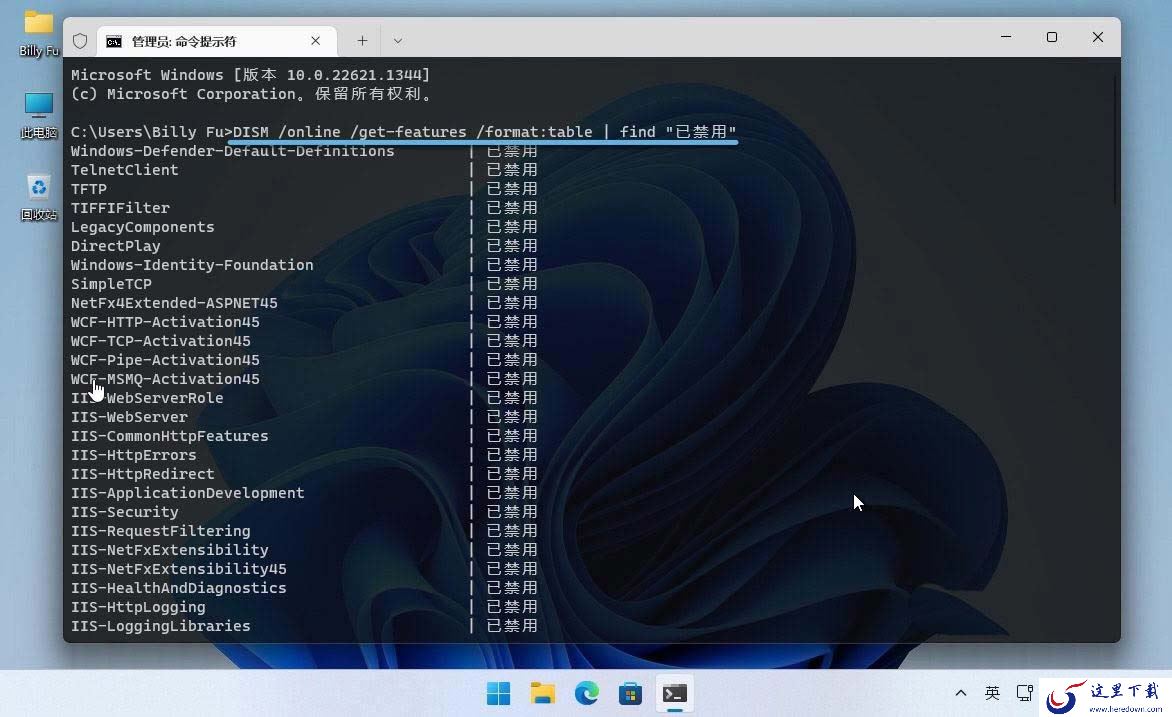Minimize the terminal window
This screenshot has height=717, width=1172.
pyautogui.click(x=1006, y=37)
